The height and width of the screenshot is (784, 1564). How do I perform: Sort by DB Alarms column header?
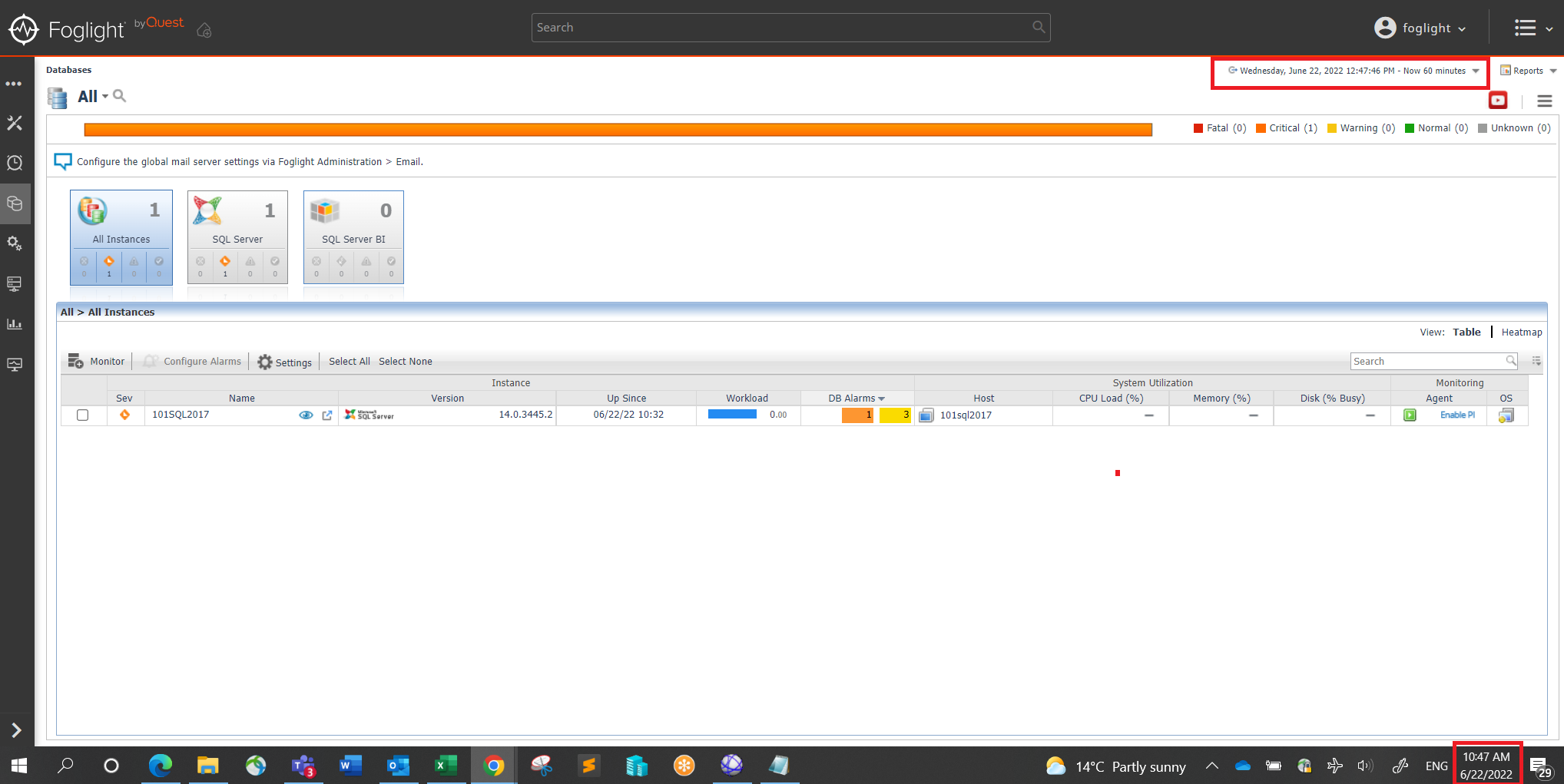pos(857,399)
